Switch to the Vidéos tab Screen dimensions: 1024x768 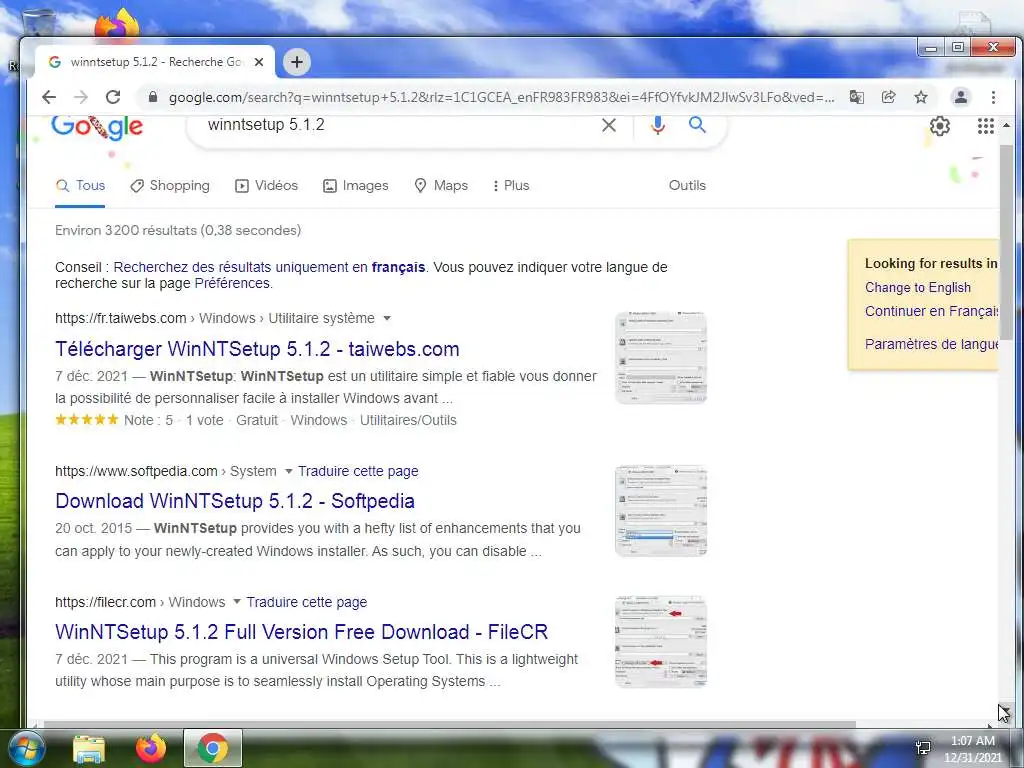click(266, 185)
